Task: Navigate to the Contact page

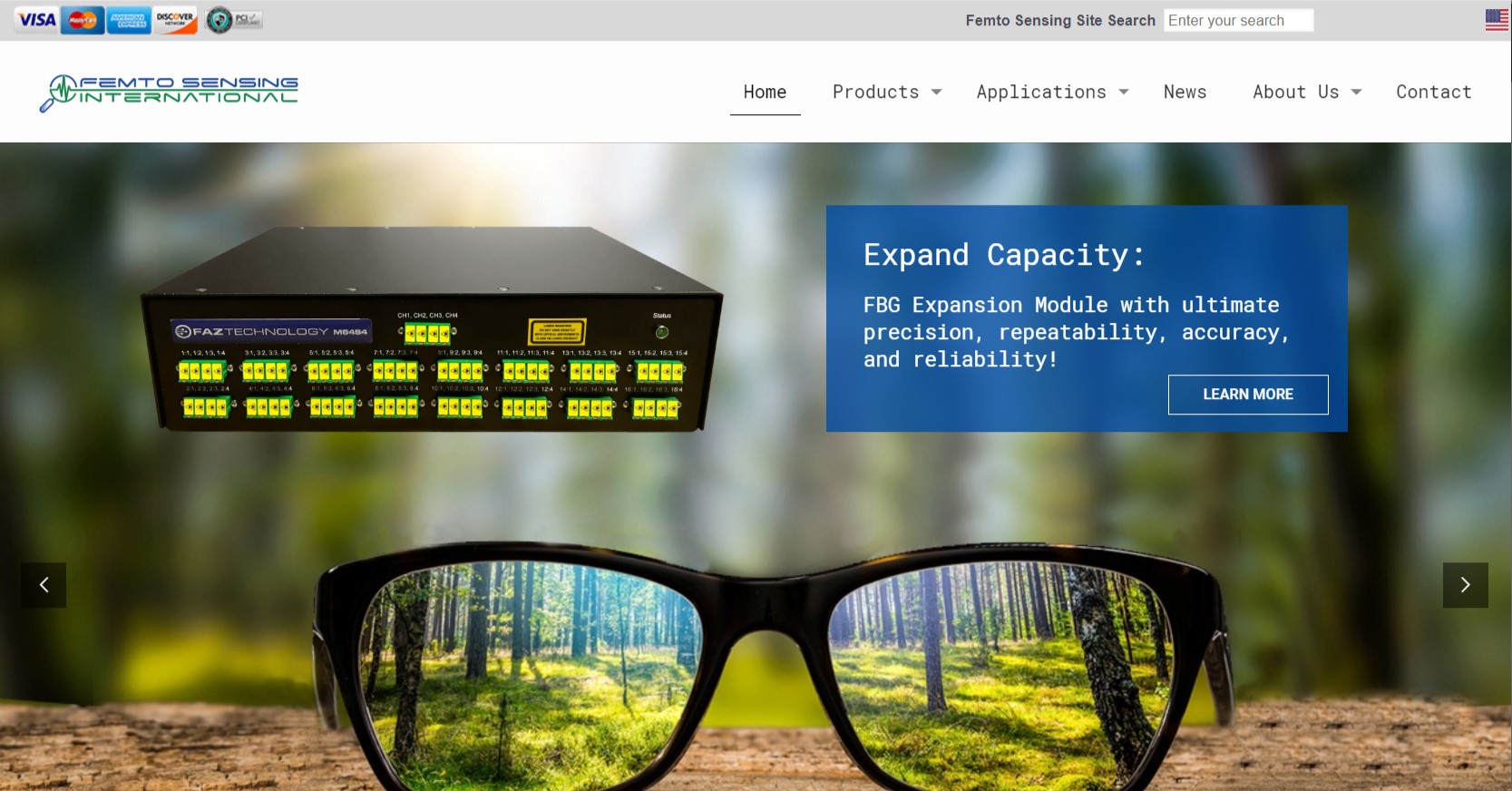Action: click(1433, 93)
